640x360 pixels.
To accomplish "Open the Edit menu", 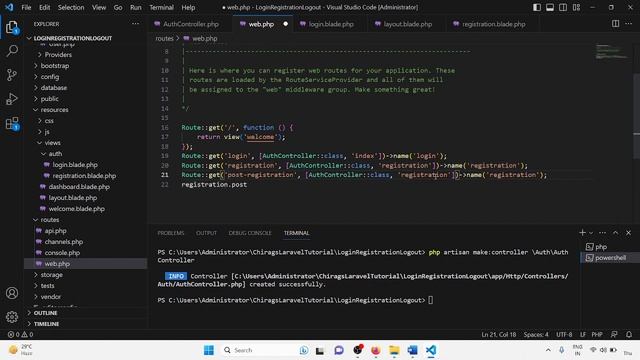I will click(44, 7).
